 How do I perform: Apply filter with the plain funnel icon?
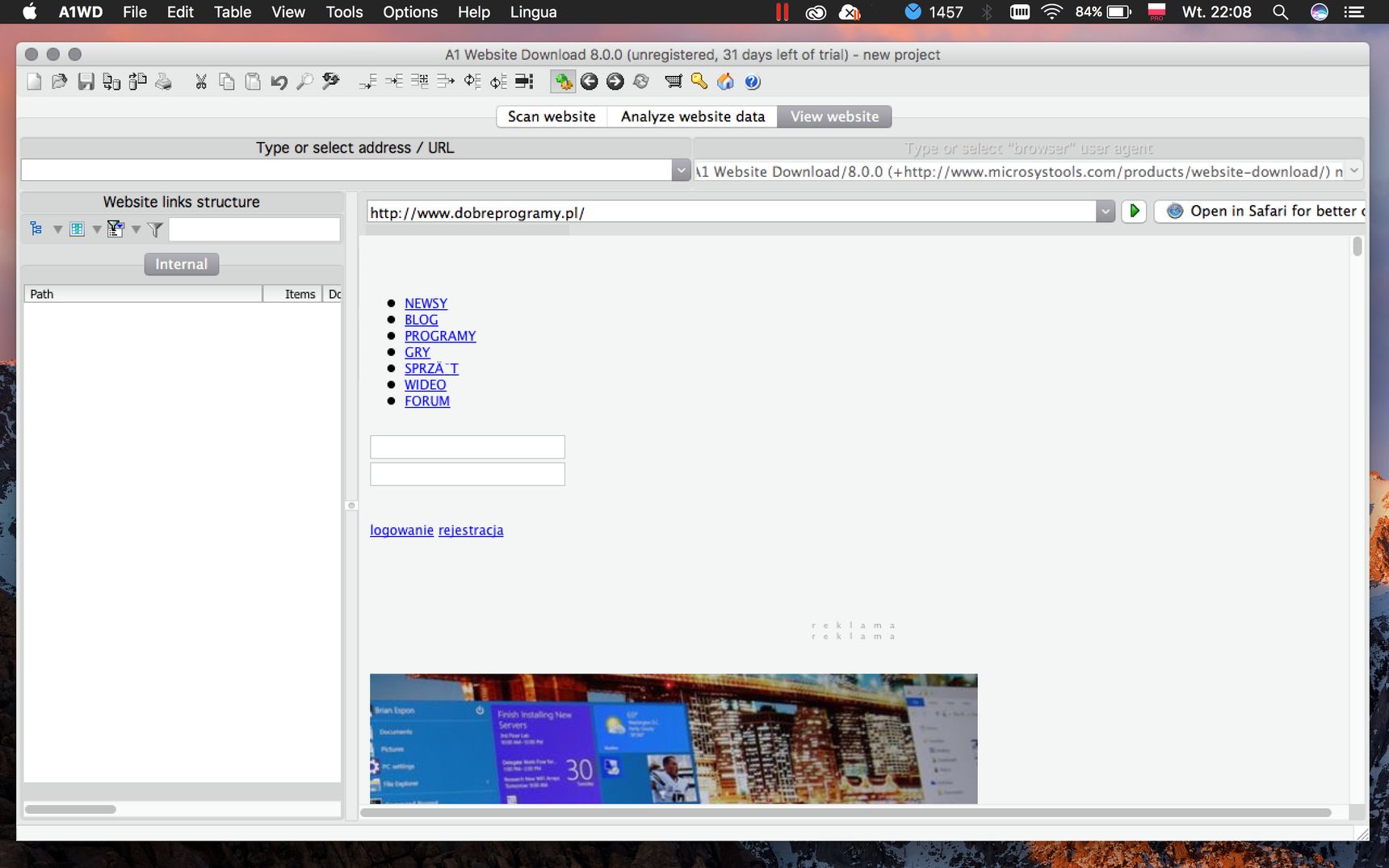[155, 229]
